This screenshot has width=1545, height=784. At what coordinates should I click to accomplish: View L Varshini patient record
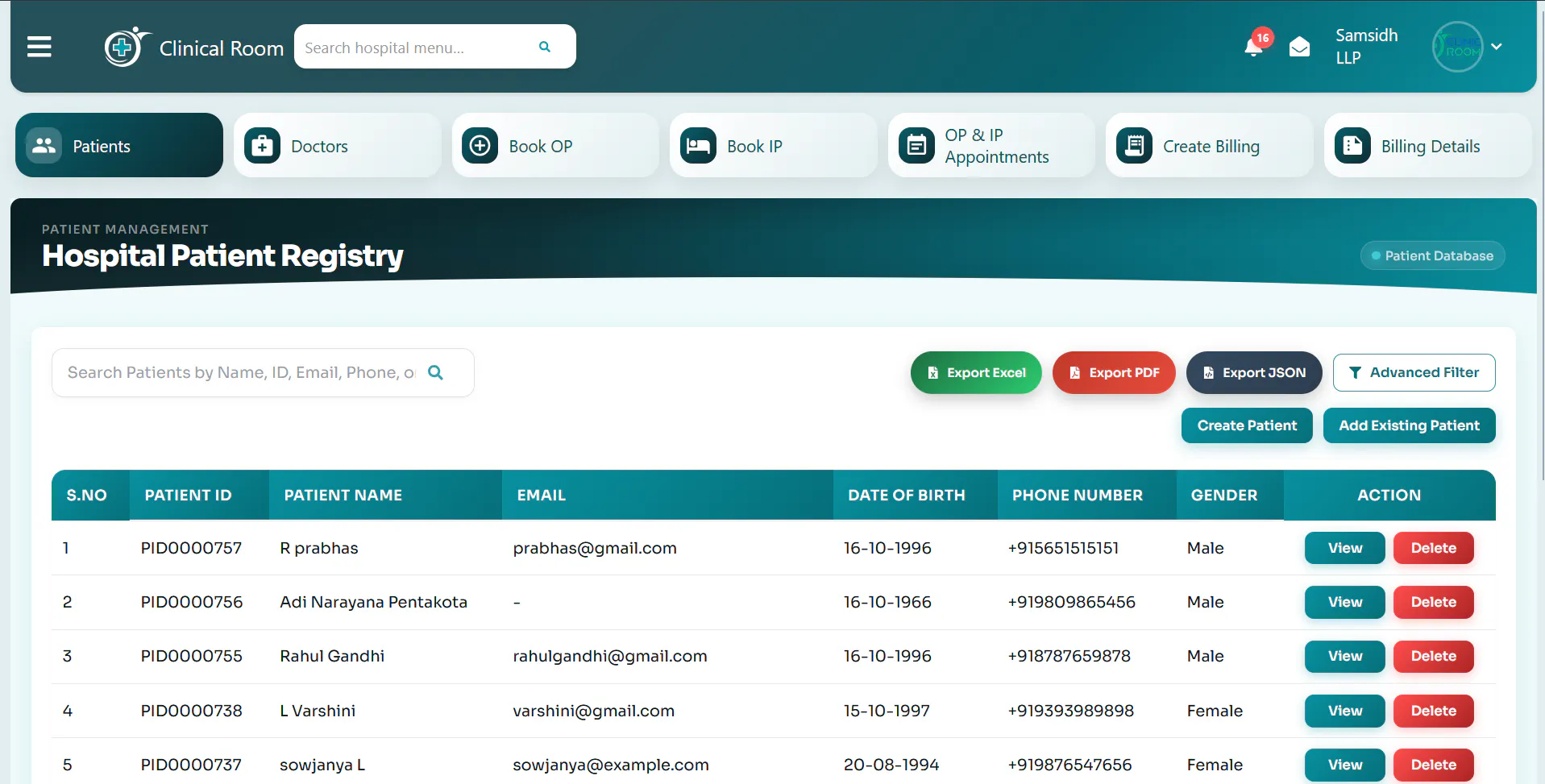pos(1344,711)
